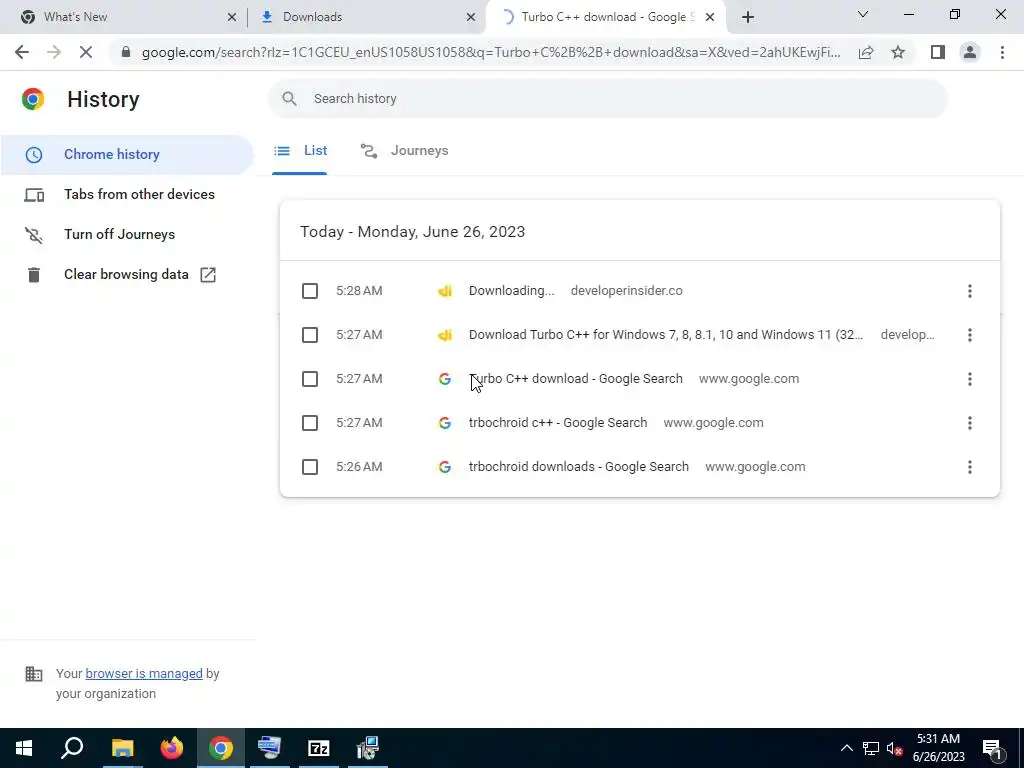Open the profile avatar menu
The width and height of the screenshot is (1024, 768).
(x=970, y=52)
